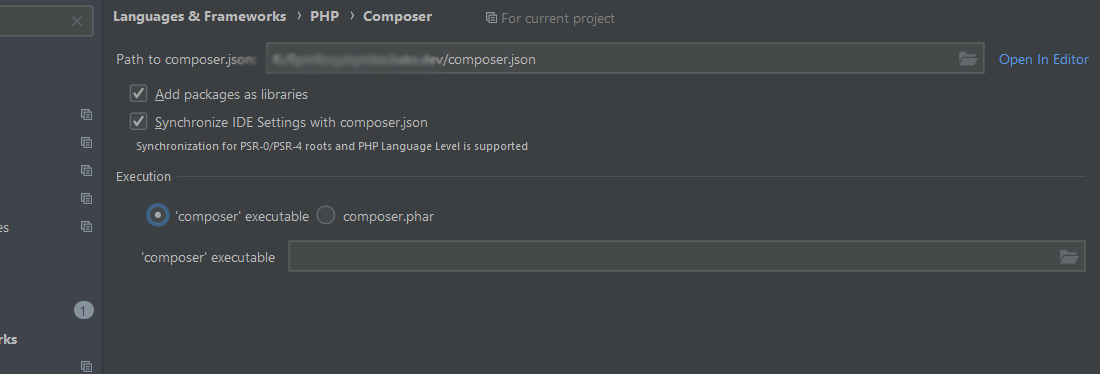The height and width of the screenshot is (374, 1100).
Task: Click the notification badge showing 1
Action: (83, 310)
